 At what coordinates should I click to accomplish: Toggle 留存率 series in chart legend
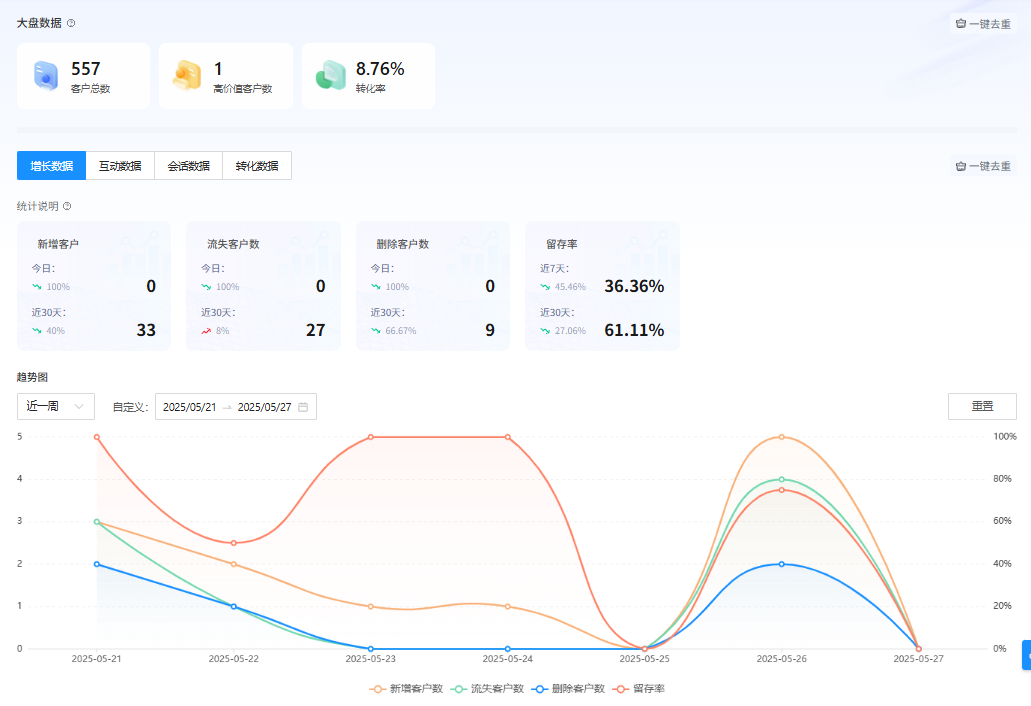[640, 689]
